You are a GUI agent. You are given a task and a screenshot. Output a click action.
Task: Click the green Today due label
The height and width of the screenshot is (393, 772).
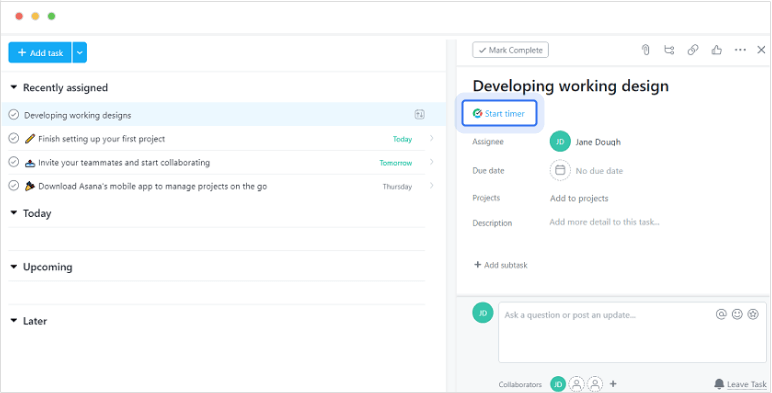point(402,139)
